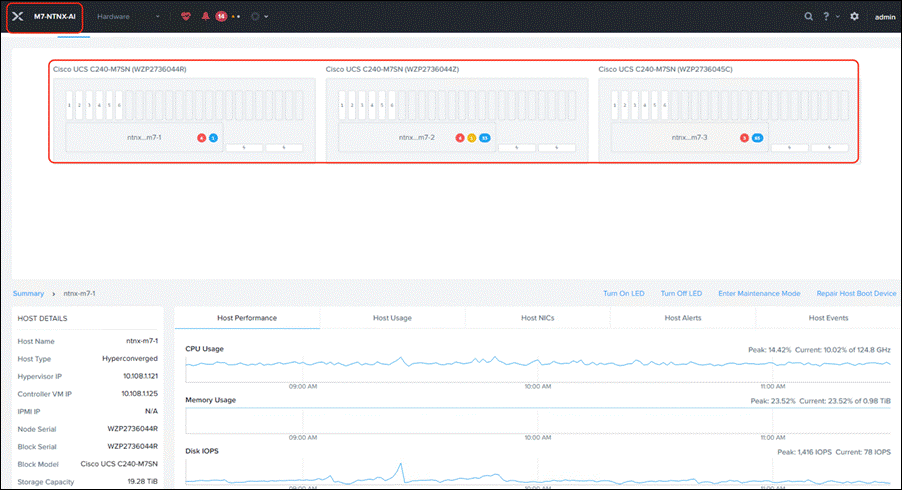Select Host Type value Hyperconverged
The image size is (902, 490).
[x=130, y=359]
